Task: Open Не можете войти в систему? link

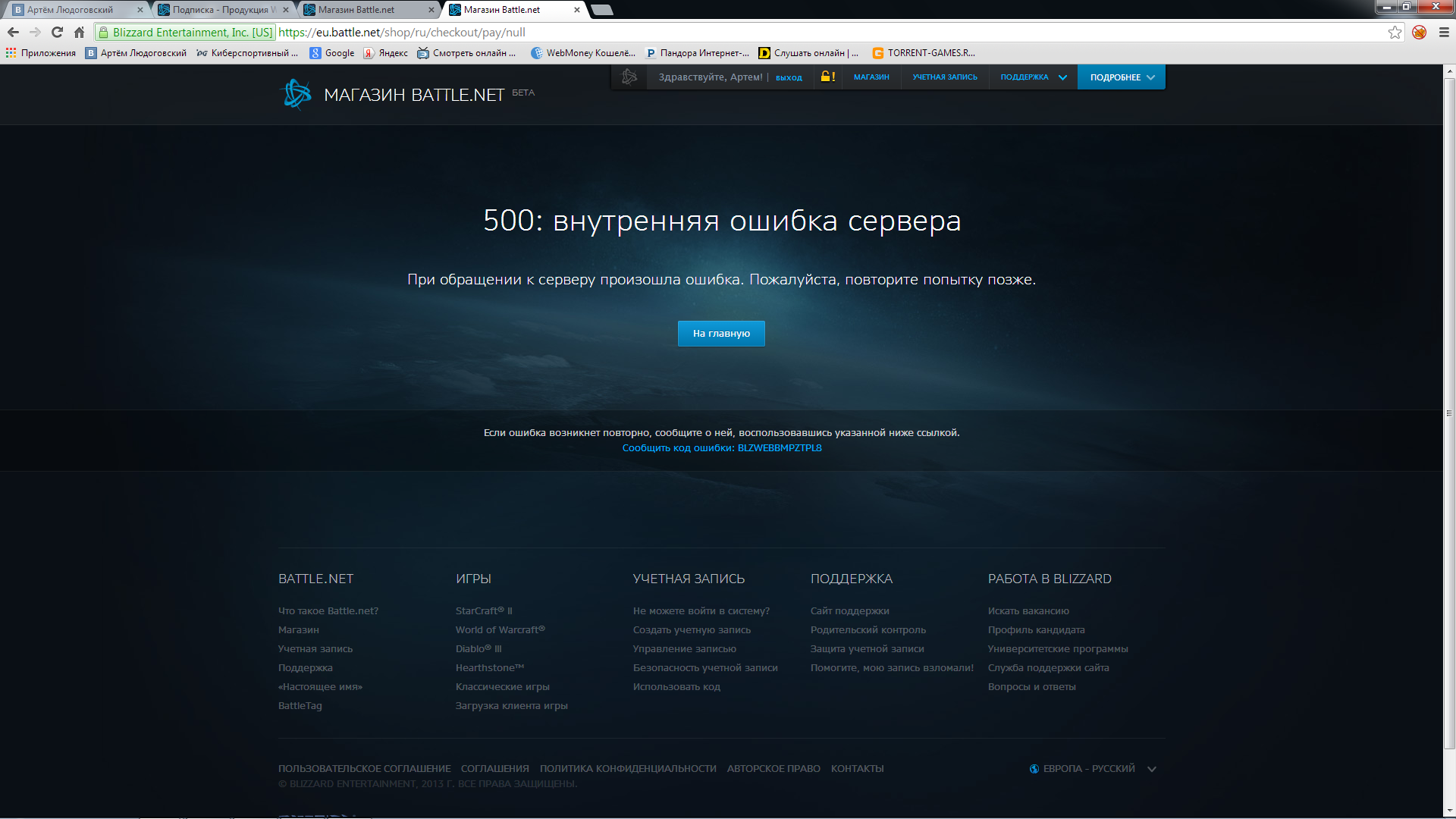Action: tap(701, 611)
